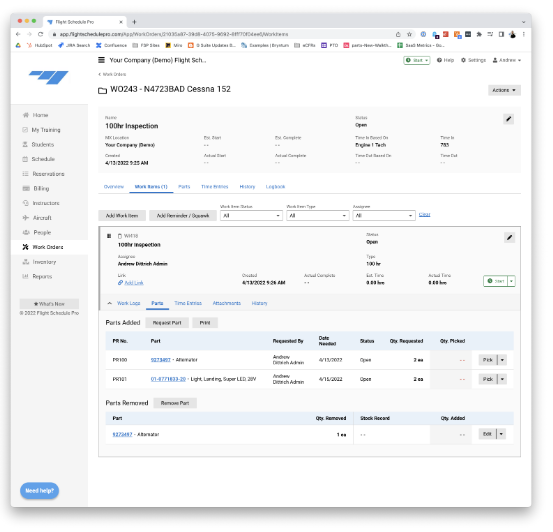Reload the page in browser

pyautogui.click(x=41, y=34)
